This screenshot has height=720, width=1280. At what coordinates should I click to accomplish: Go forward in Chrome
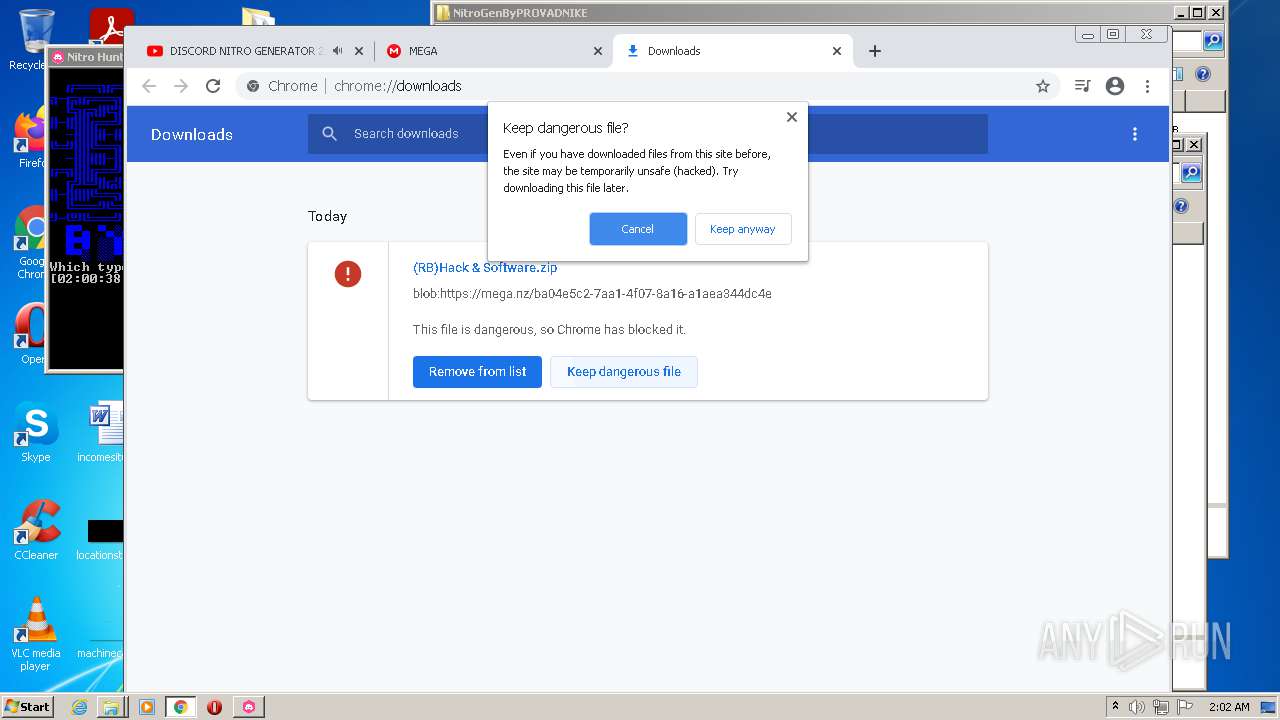(x=181, y=86)
